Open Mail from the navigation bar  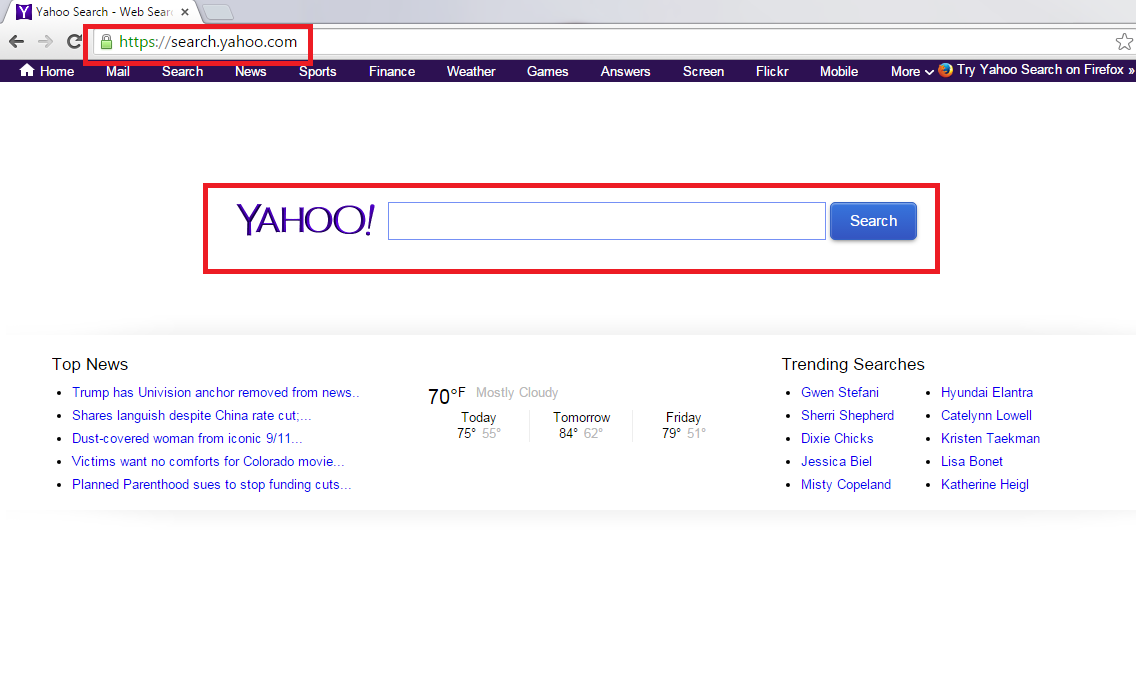(118, 71)
